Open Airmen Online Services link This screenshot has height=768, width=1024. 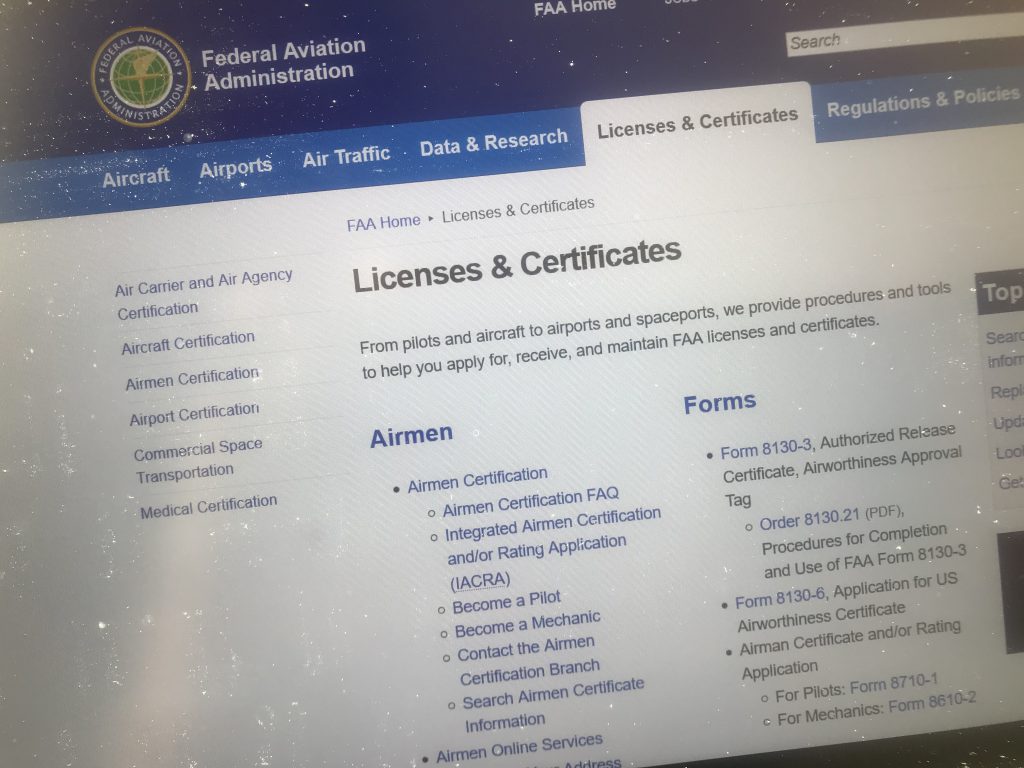pyautogui.click(x=519, y=748)
